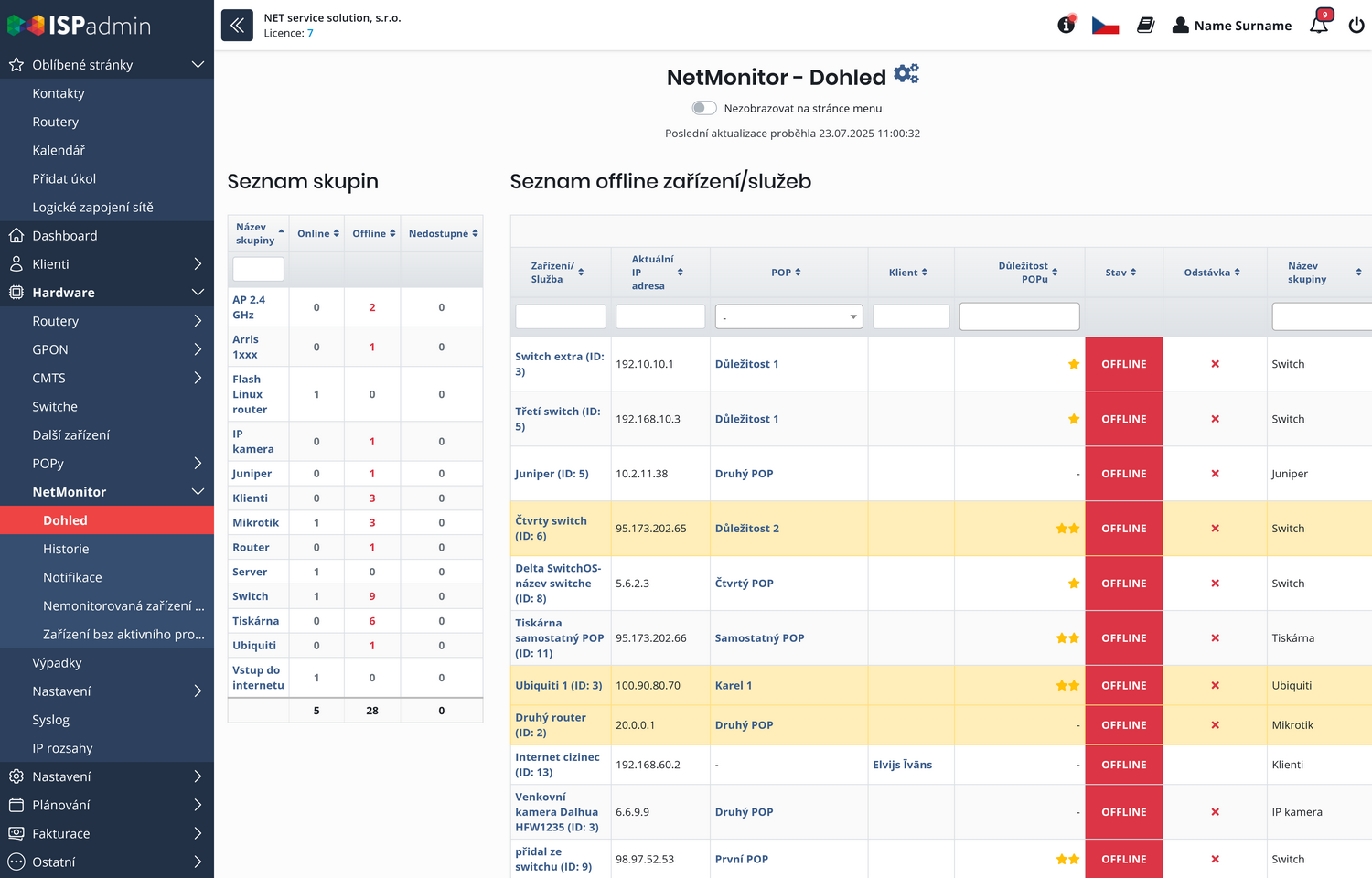The width and height of the screenshot is (1372, 878).
Task: Open the Mikrotik group link
Action: (255, 522)
